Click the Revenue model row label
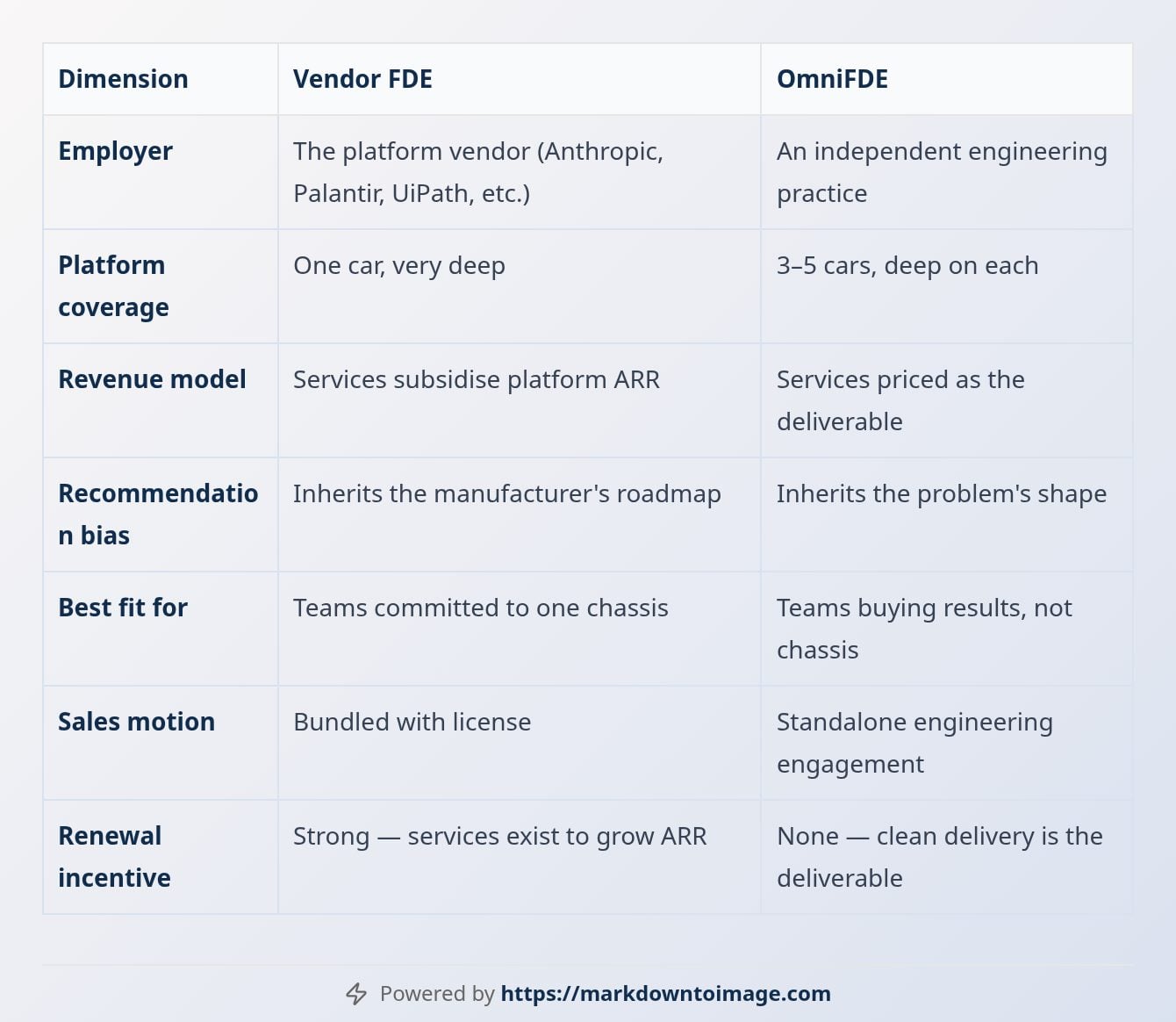Viewport: 1176px width, 1022px height. click(152, 379)
